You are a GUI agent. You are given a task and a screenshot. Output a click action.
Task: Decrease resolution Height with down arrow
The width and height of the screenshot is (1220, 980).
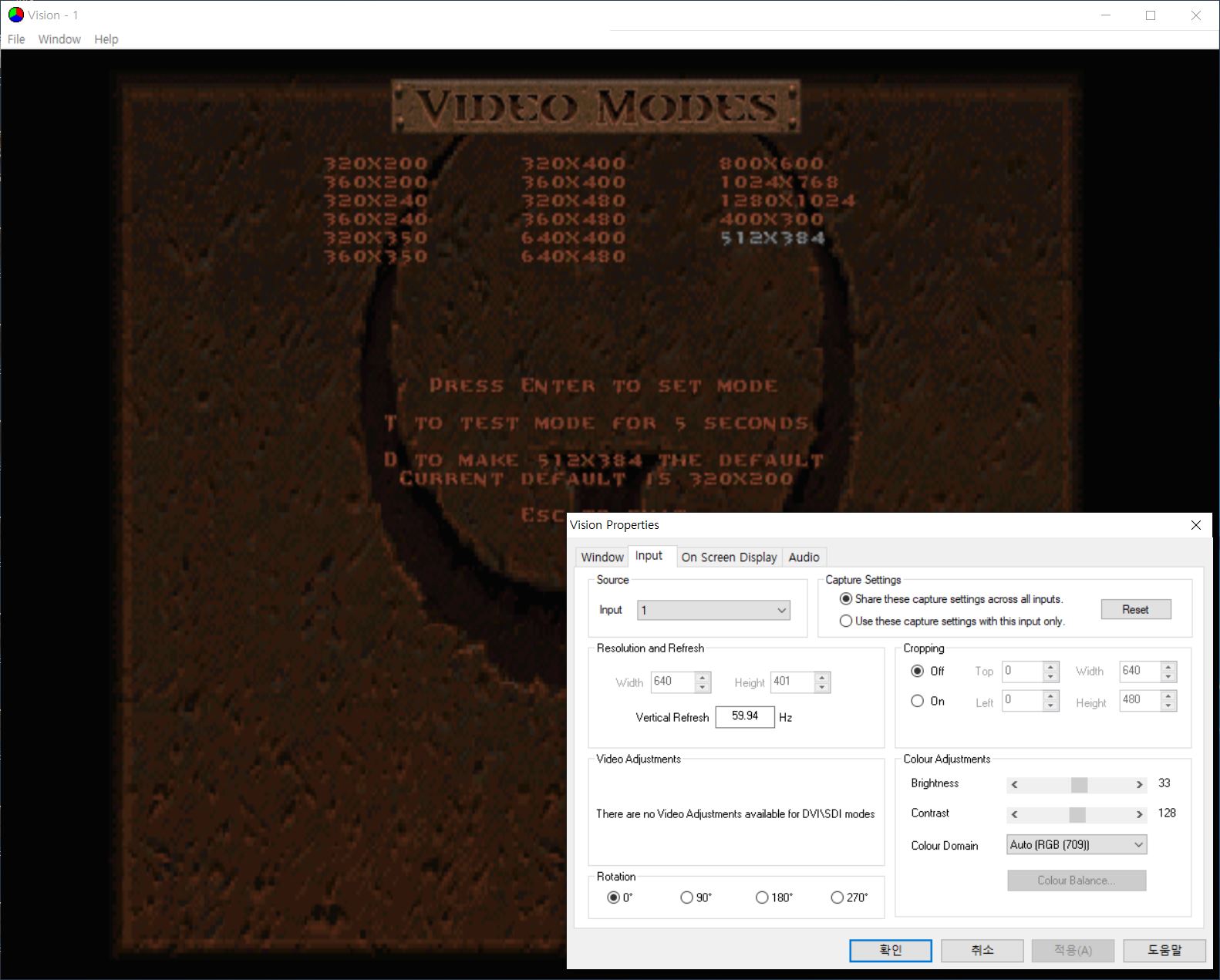point(822,687)
